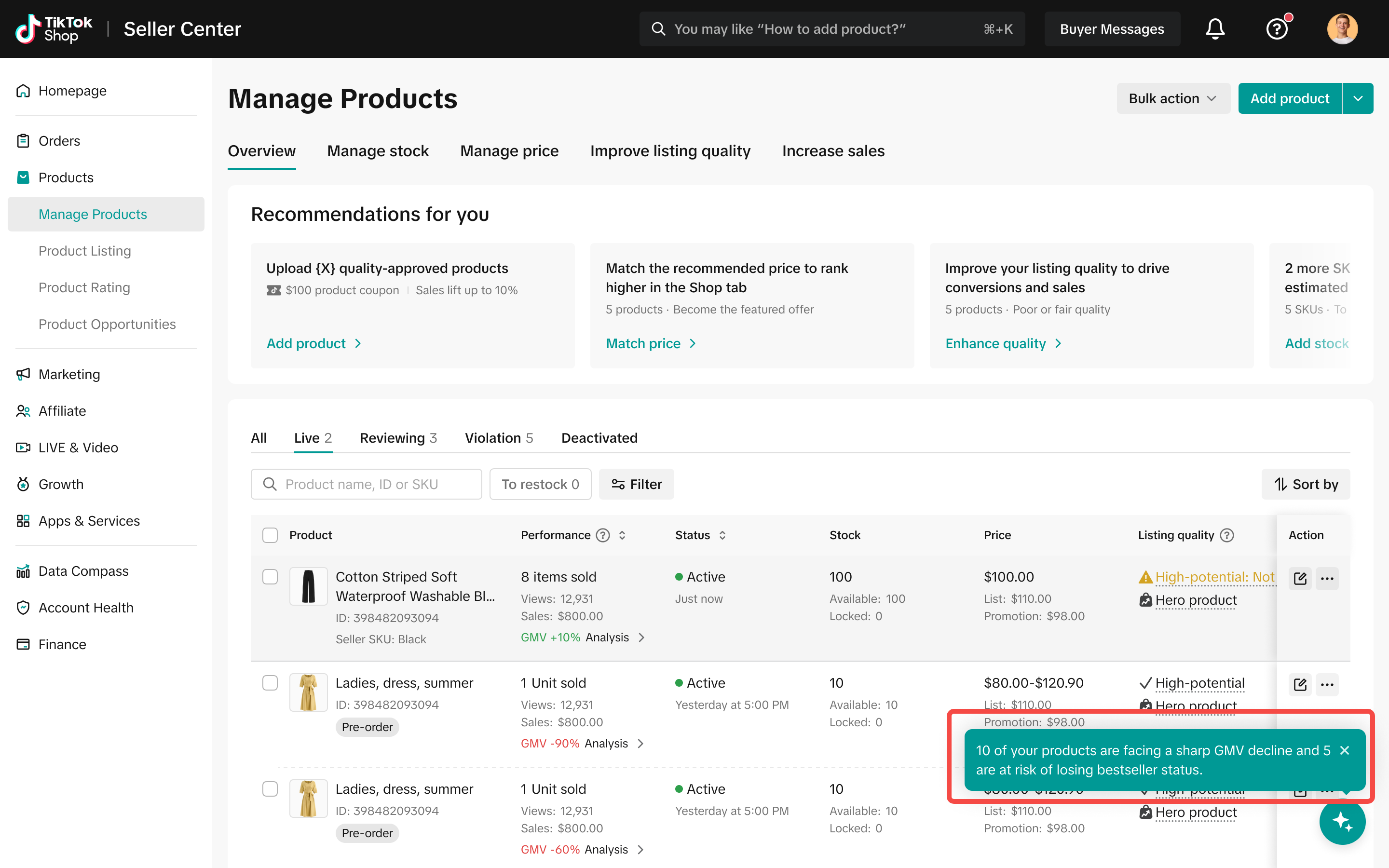
Task: Click the Listing quality info icon
Action: click(1226, 535)
